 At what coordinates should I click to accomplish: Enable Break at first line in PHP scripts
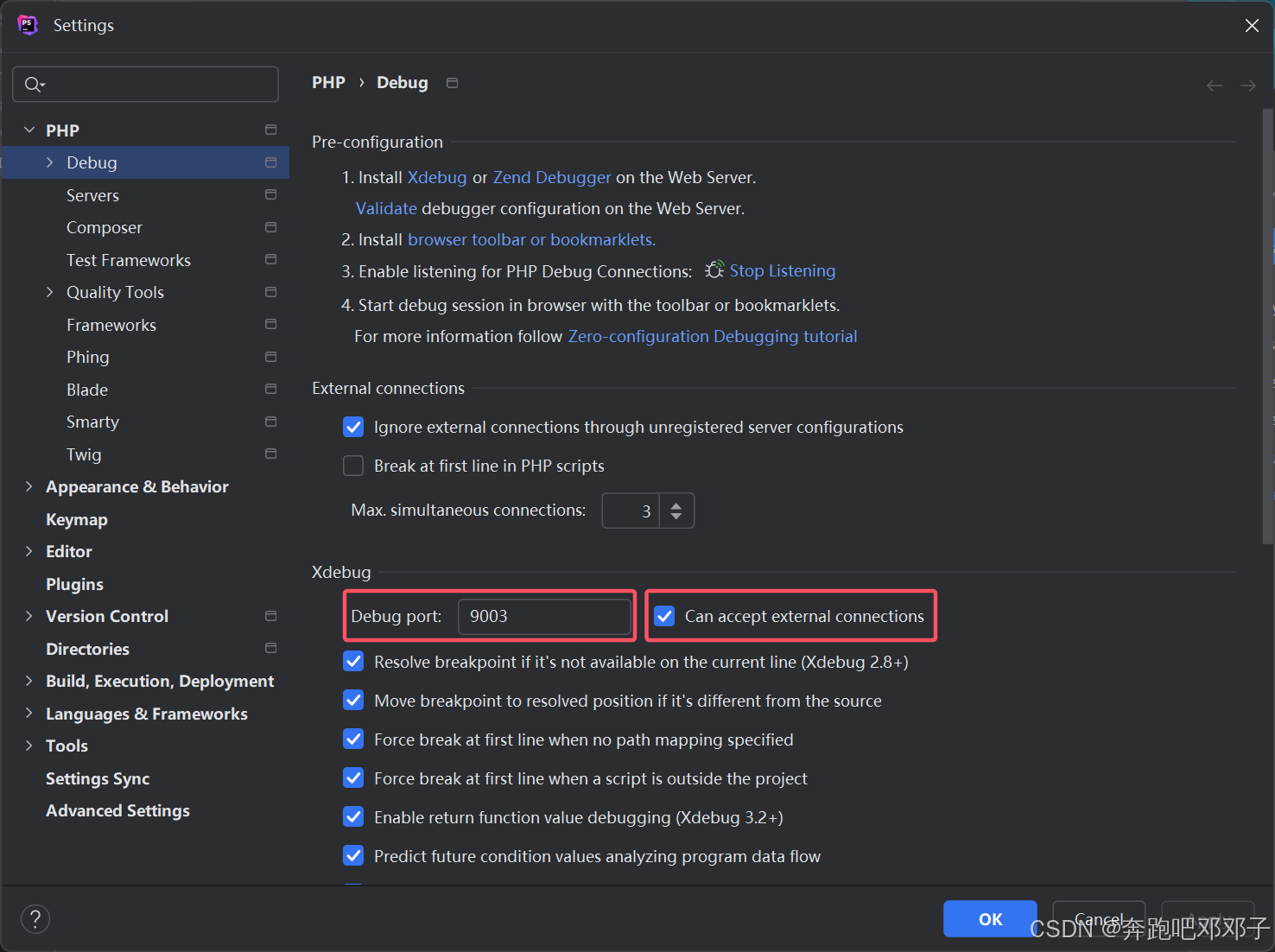pos(353,466)
